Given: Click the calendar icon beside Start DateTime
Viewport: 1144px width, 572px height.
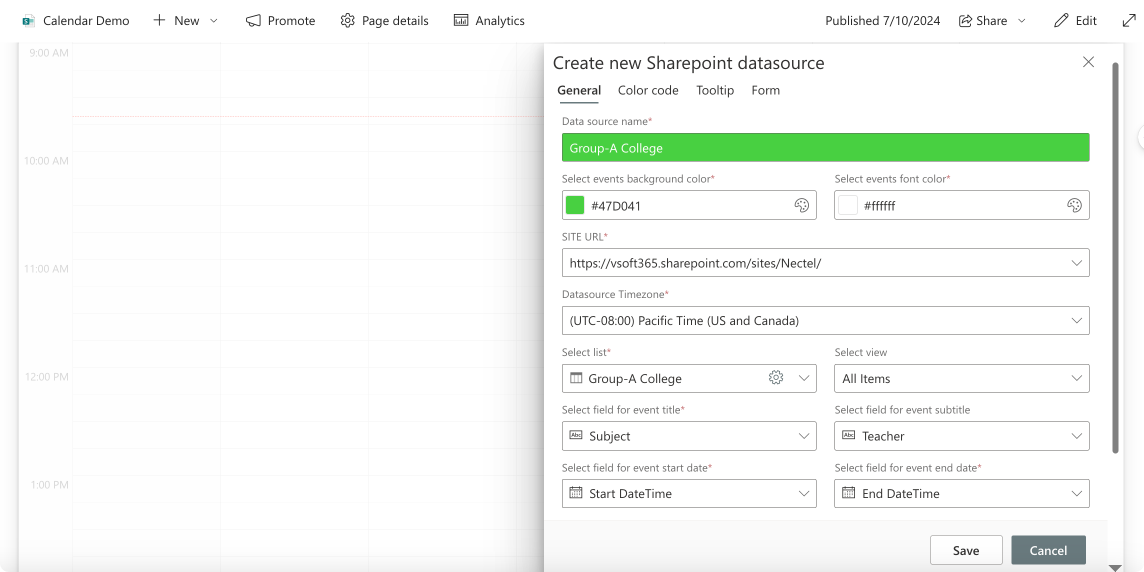Looking at the screenshot, I should pos(576,492).
